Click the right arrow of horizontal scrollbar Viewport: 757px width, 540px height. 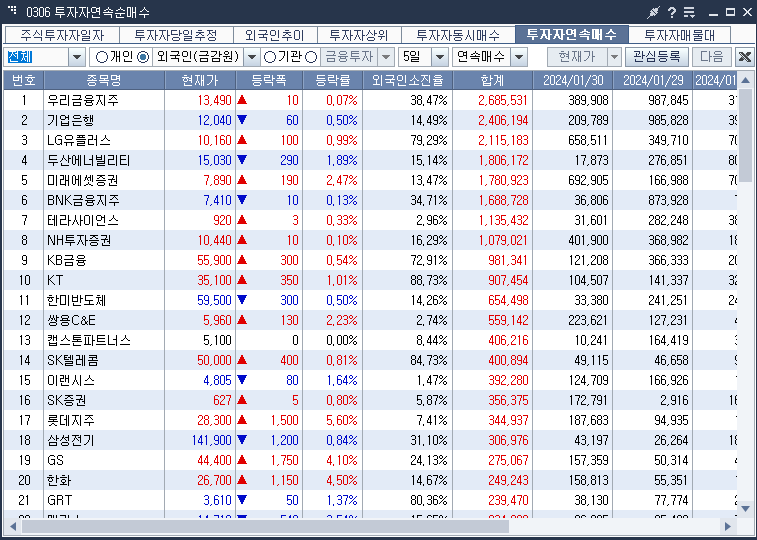tap(728, 526)
